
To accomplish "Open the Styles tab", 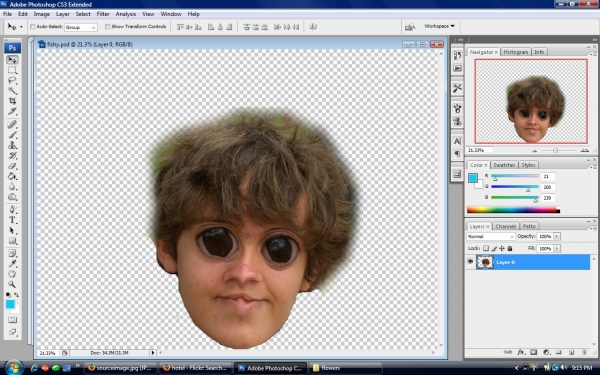I will [528, 165].
